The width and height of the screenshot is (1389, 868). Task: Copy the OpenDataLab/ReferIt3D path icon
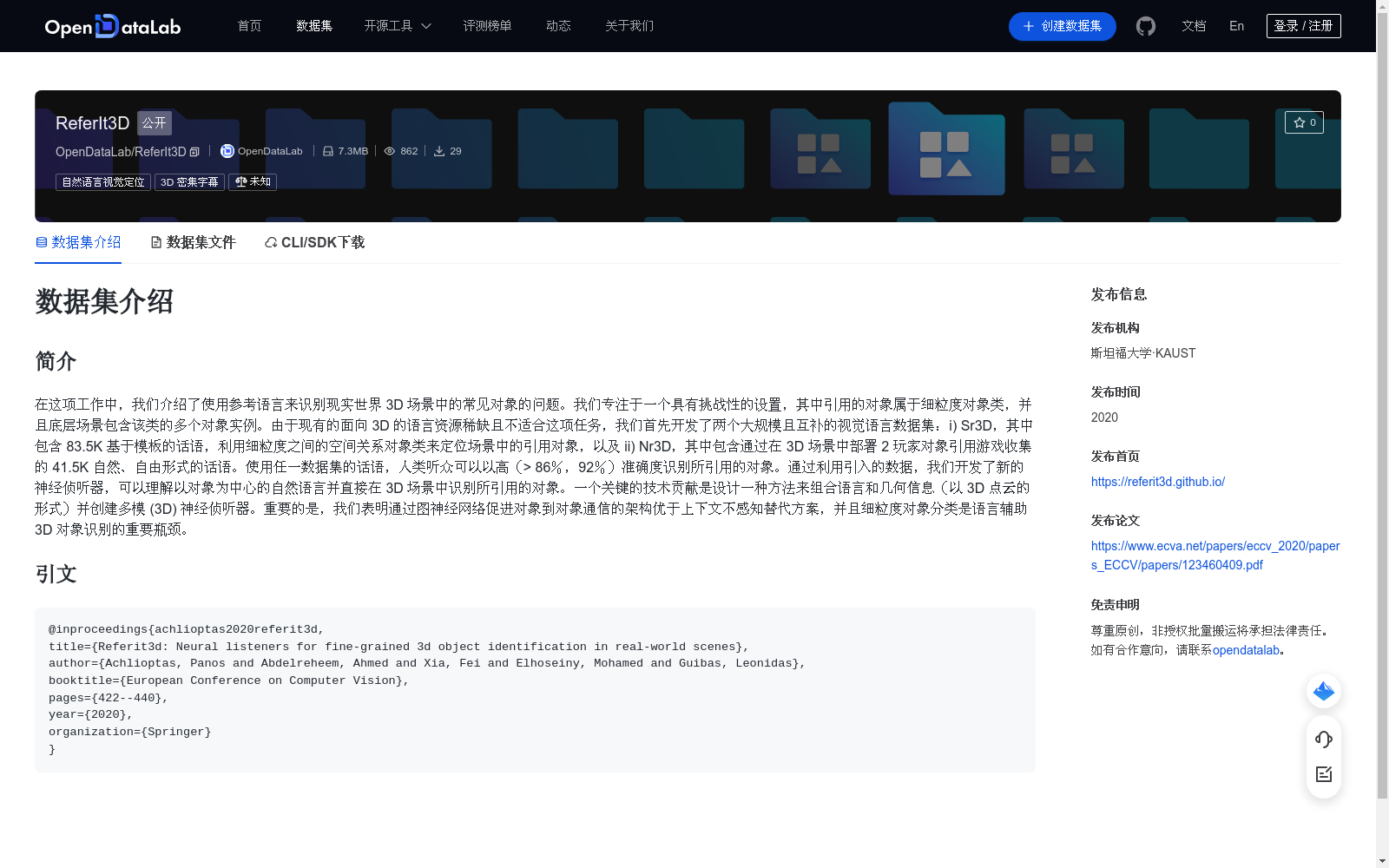[x=194, y=152]
